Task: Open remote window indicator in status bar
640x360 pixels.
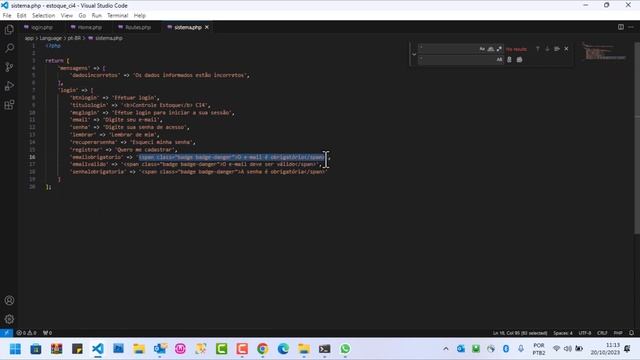Action: pos(7,333)
